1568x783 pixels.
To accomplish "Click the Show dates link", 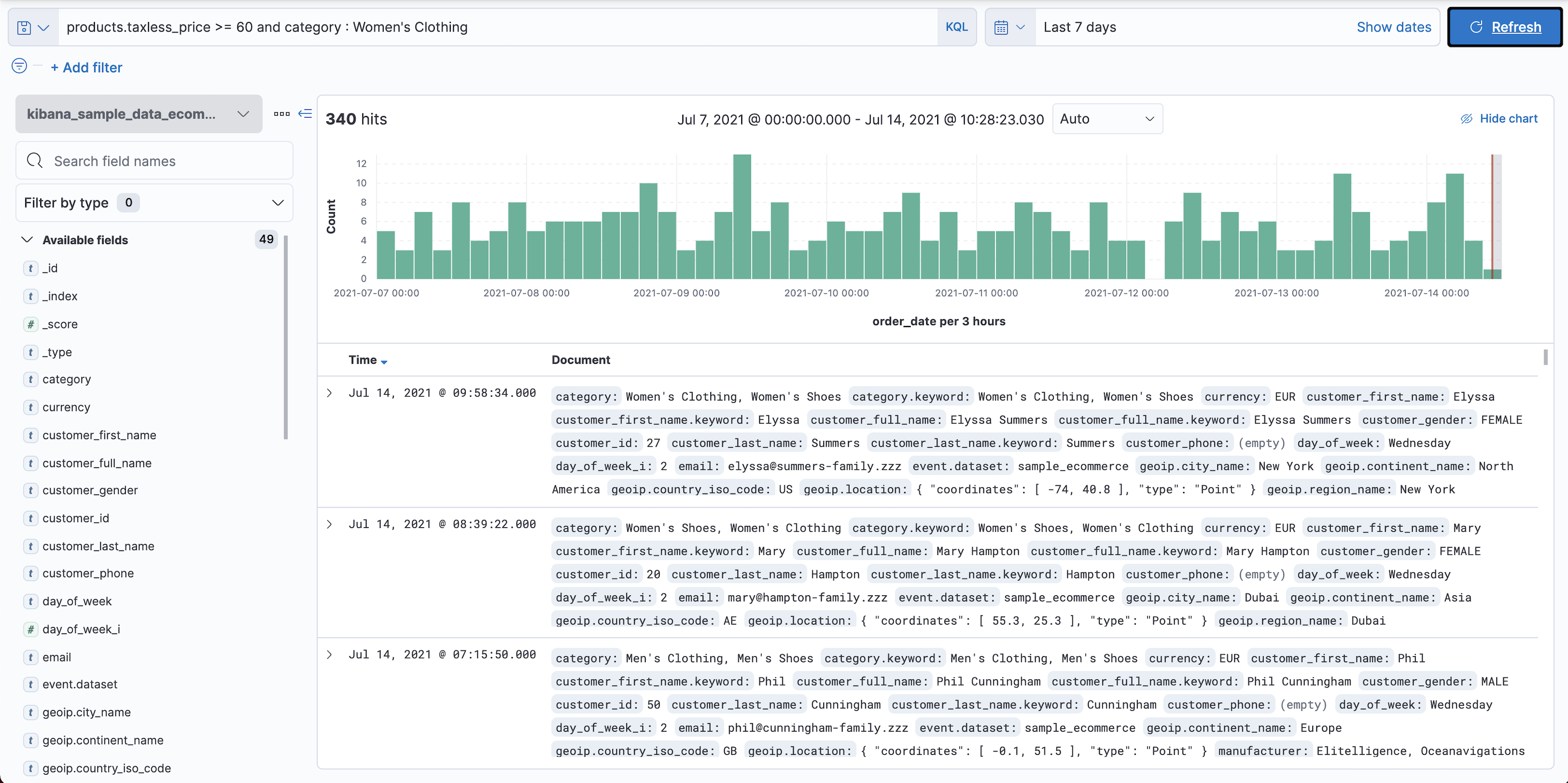I will coord(1393,27).
